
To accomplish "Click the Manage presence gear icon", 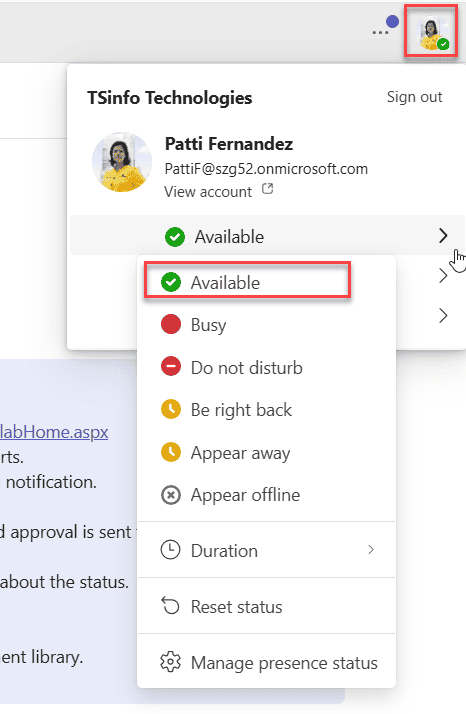I will (x=170, y=662).
